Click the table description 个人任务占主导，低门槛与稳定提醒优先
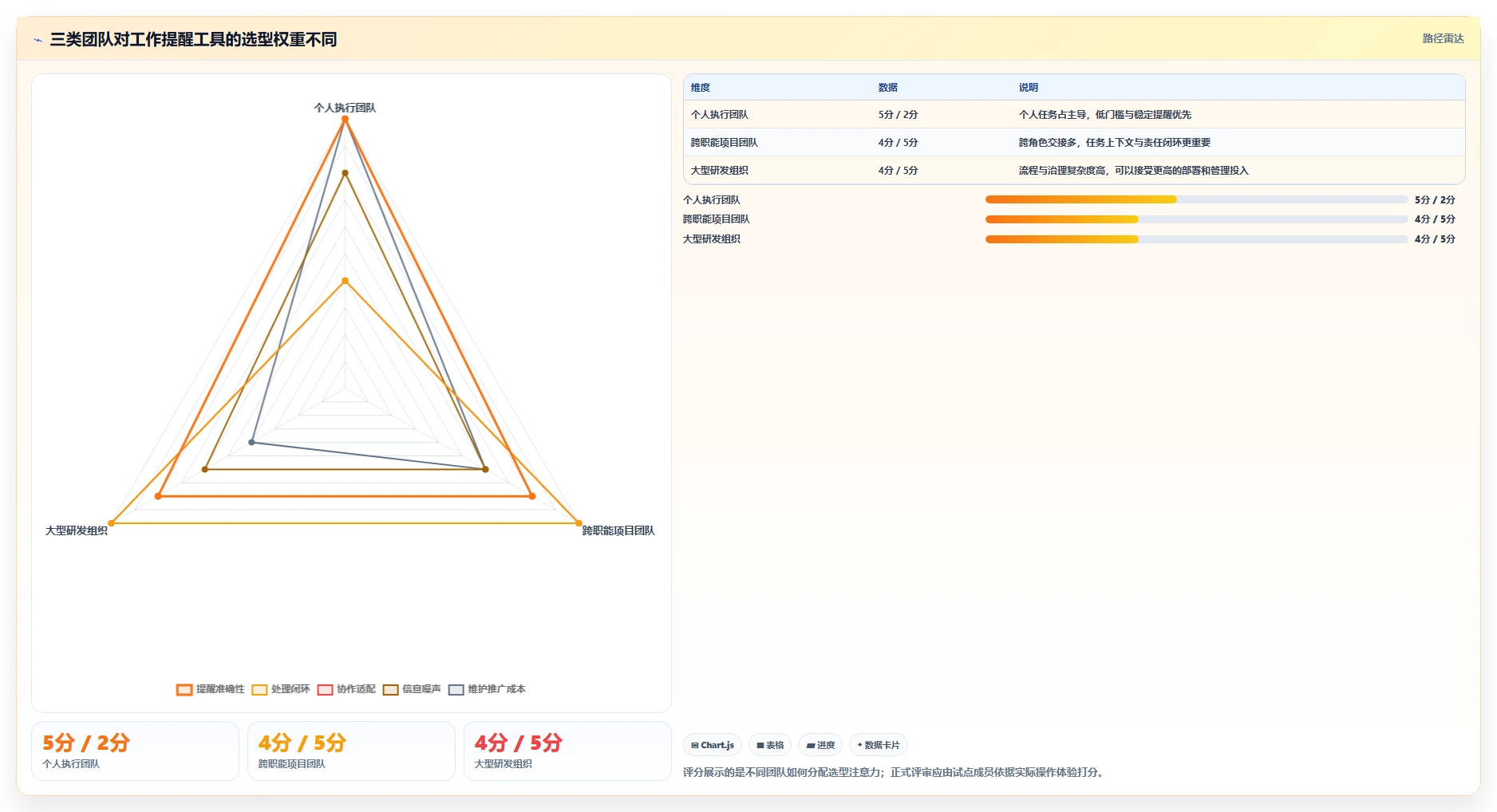The width and height of the screenshot is (1497, 812). [1104, 115]
